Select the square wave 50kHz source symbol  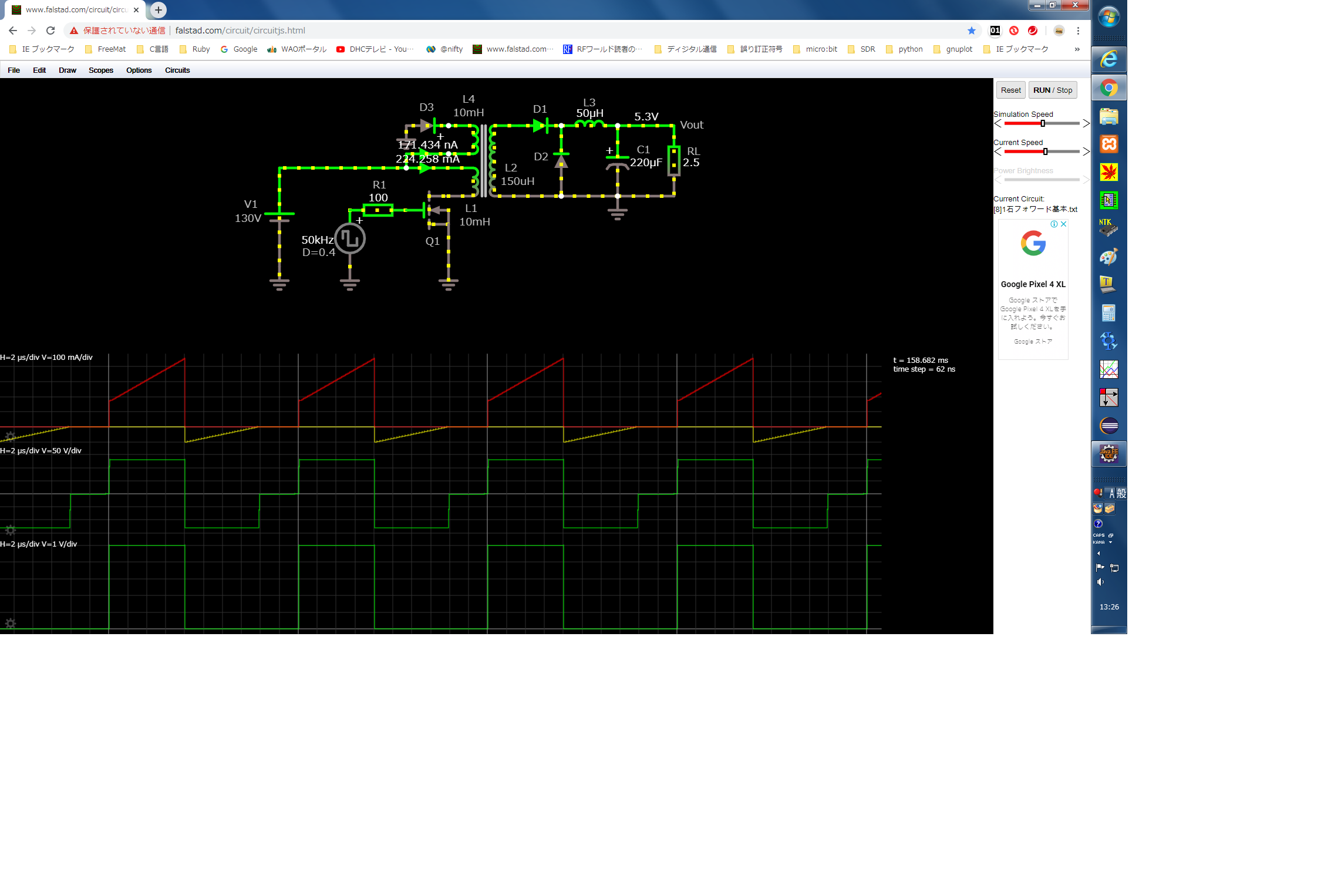(350, 239)
